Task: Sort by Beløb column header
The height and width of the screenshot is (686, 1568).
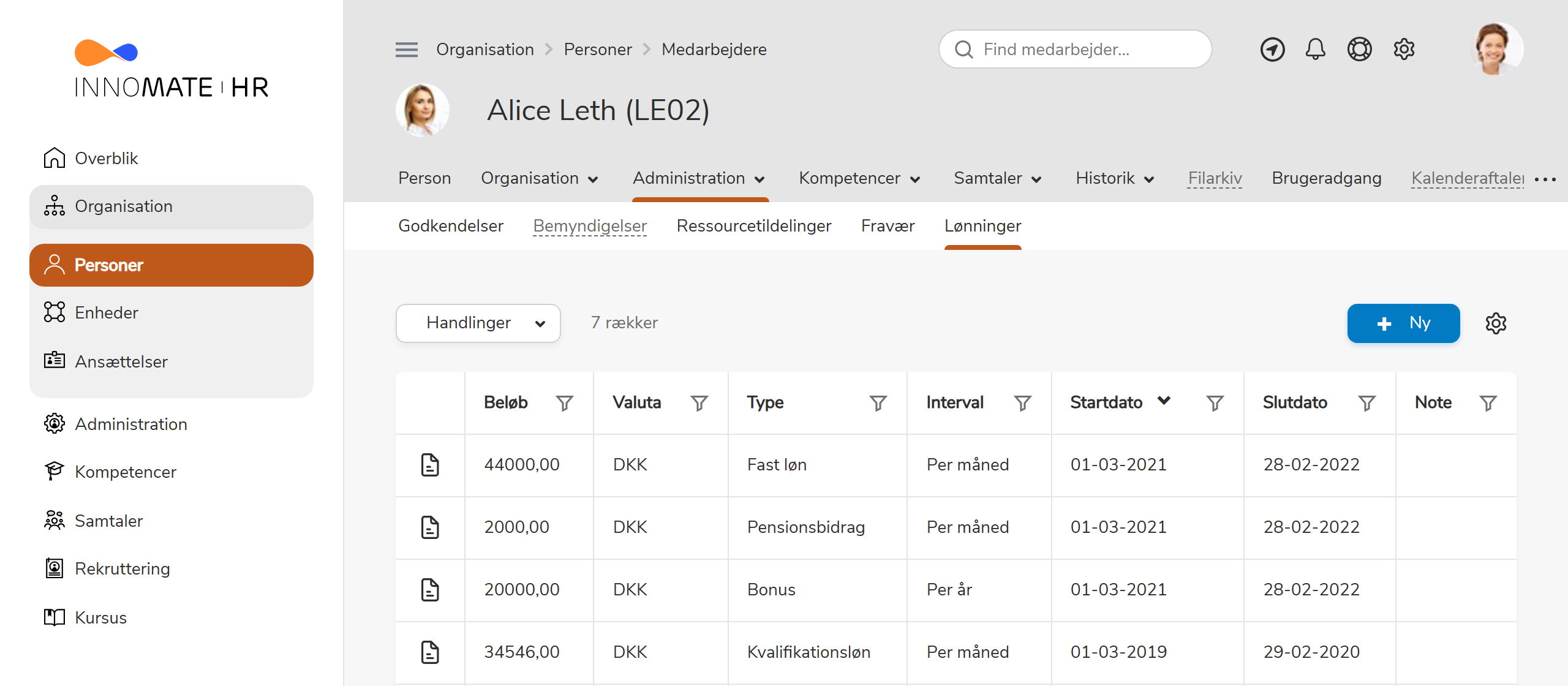Action: [x=506, y=402]
